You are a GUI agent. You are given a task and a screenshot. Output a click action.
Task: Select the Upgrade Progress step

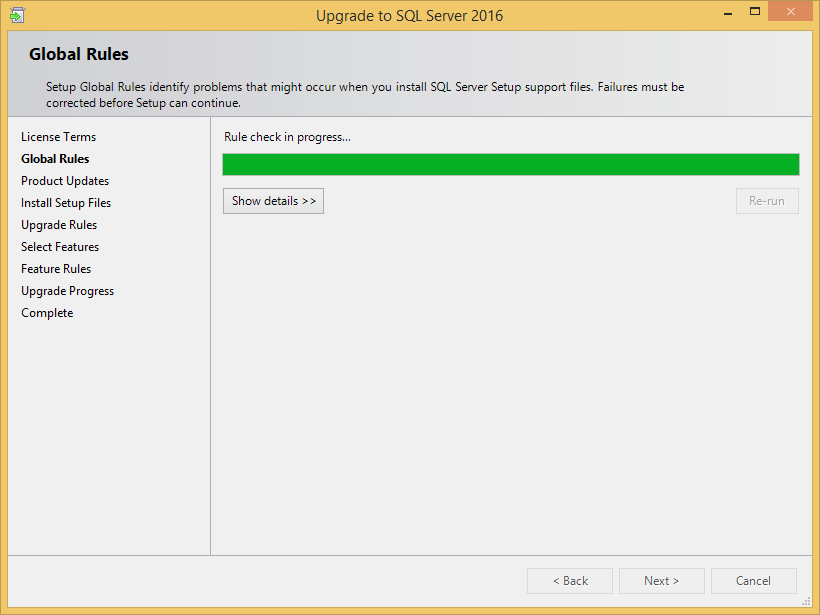(x=67, y=291)
